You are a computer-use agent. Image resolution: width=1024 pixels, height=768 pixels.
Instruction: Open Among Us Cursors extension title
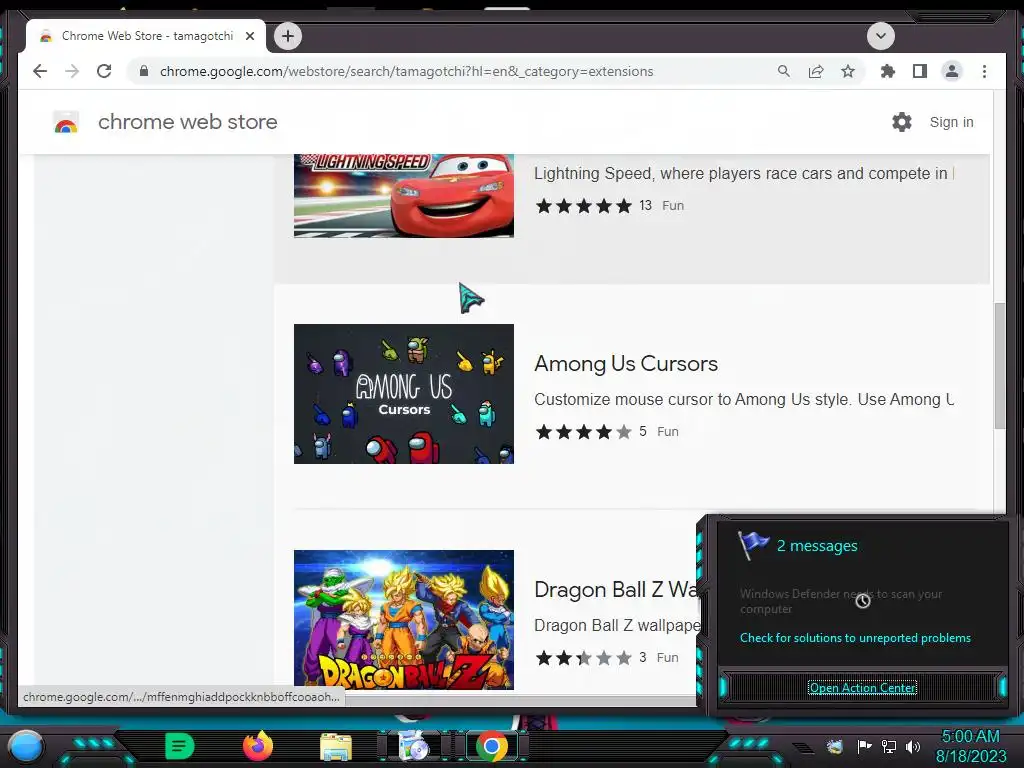click(626, 364)
